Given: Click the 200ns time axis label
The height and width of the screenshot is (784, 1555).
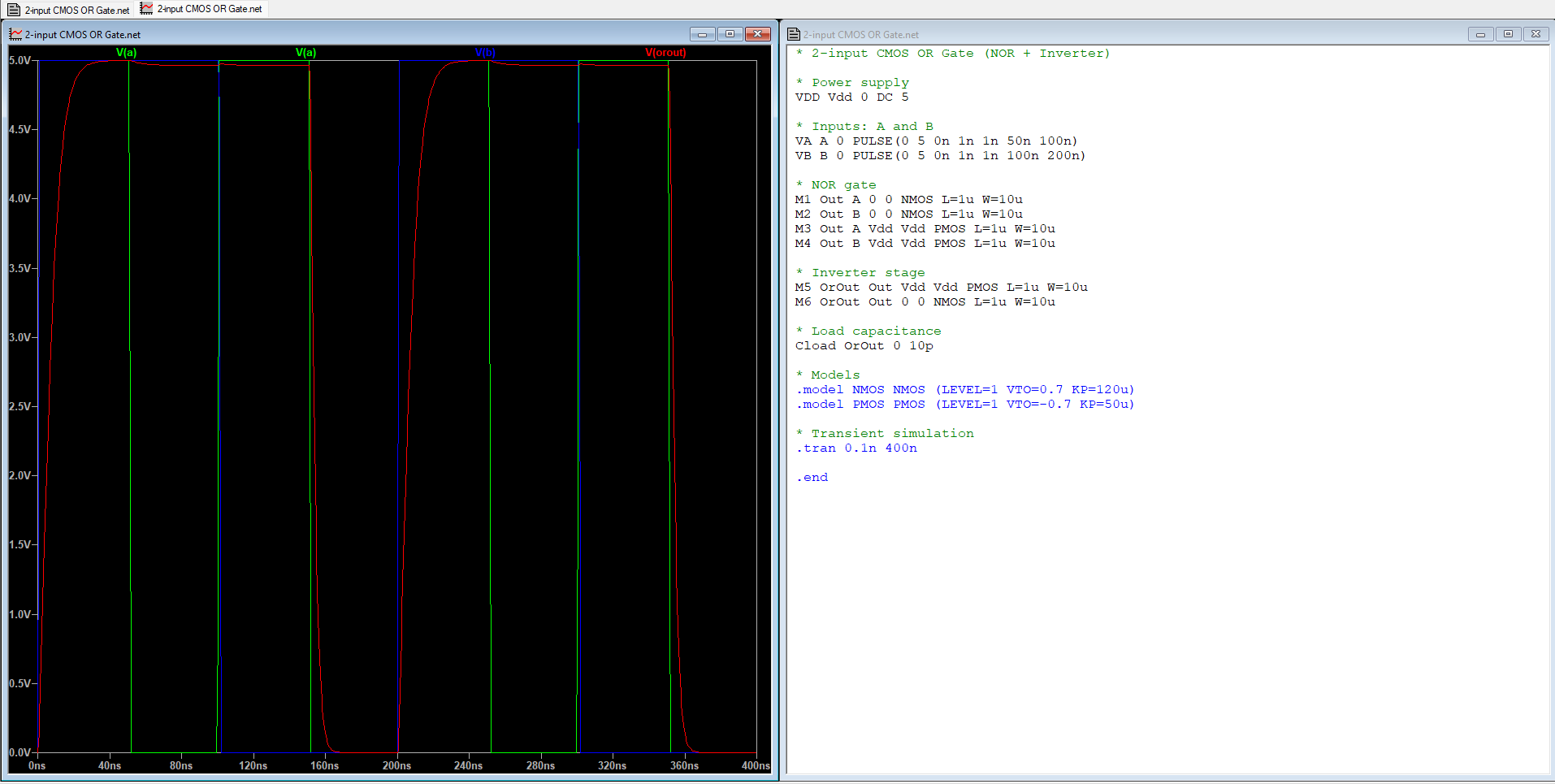Looking at the screenshot, I should tap(396, 765).
